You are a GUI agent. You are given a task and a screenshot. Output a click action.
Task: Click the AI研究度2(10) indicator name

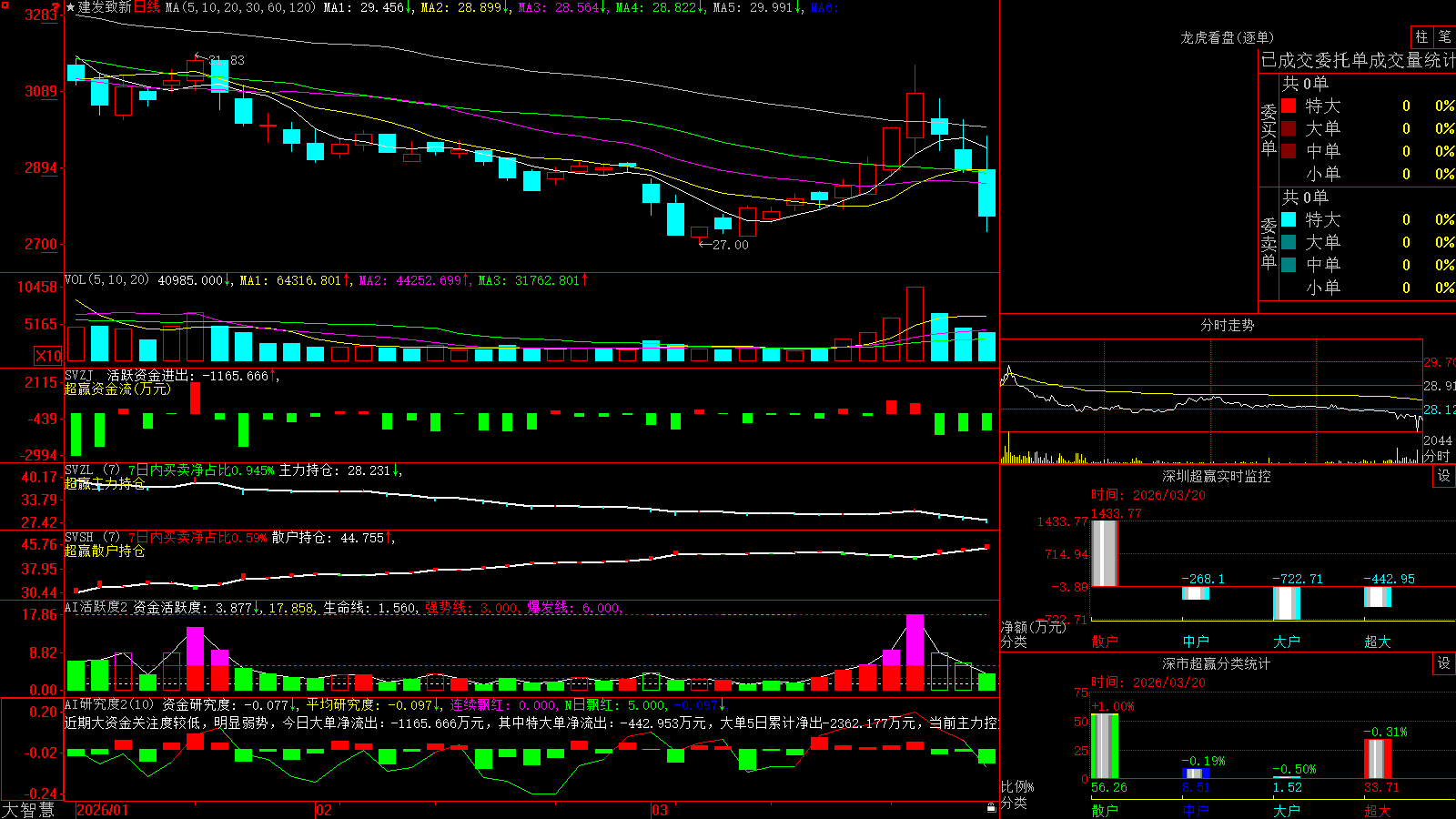pyautogui.click(x=110, y=704)
